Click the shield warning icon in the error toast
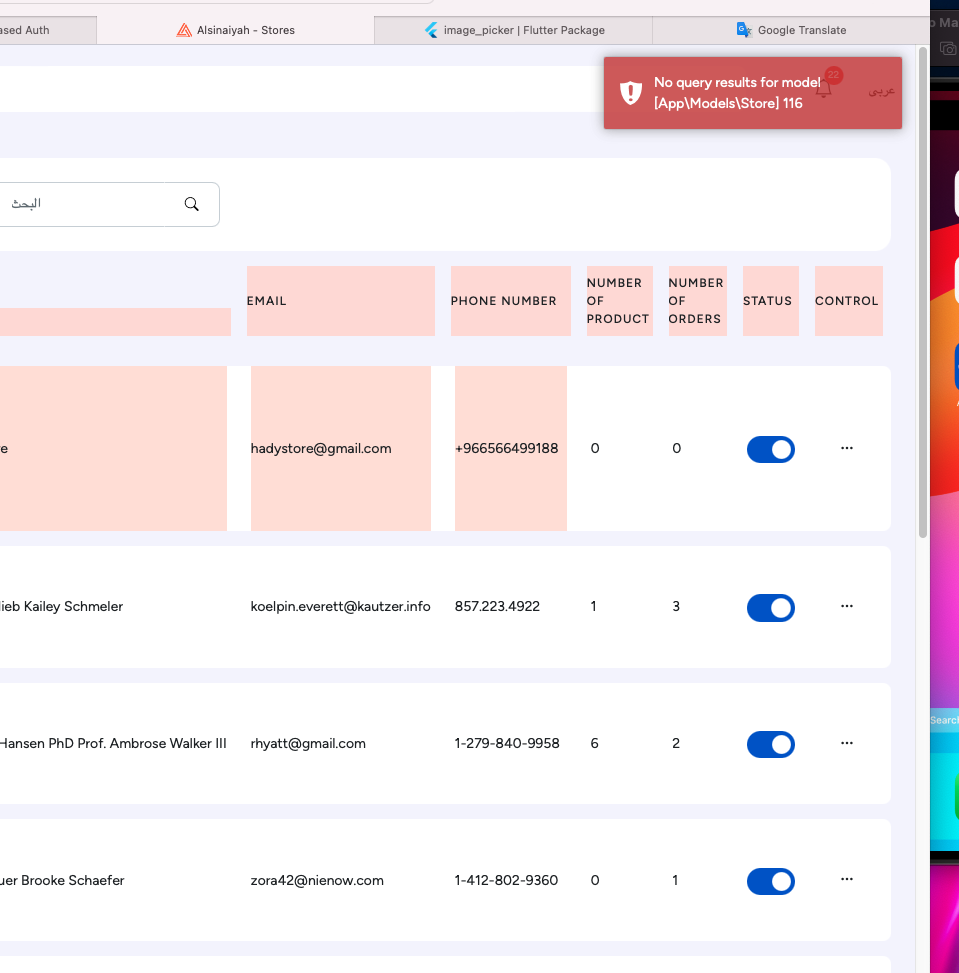This screenshot has height=973, width=959. (630, 93)
